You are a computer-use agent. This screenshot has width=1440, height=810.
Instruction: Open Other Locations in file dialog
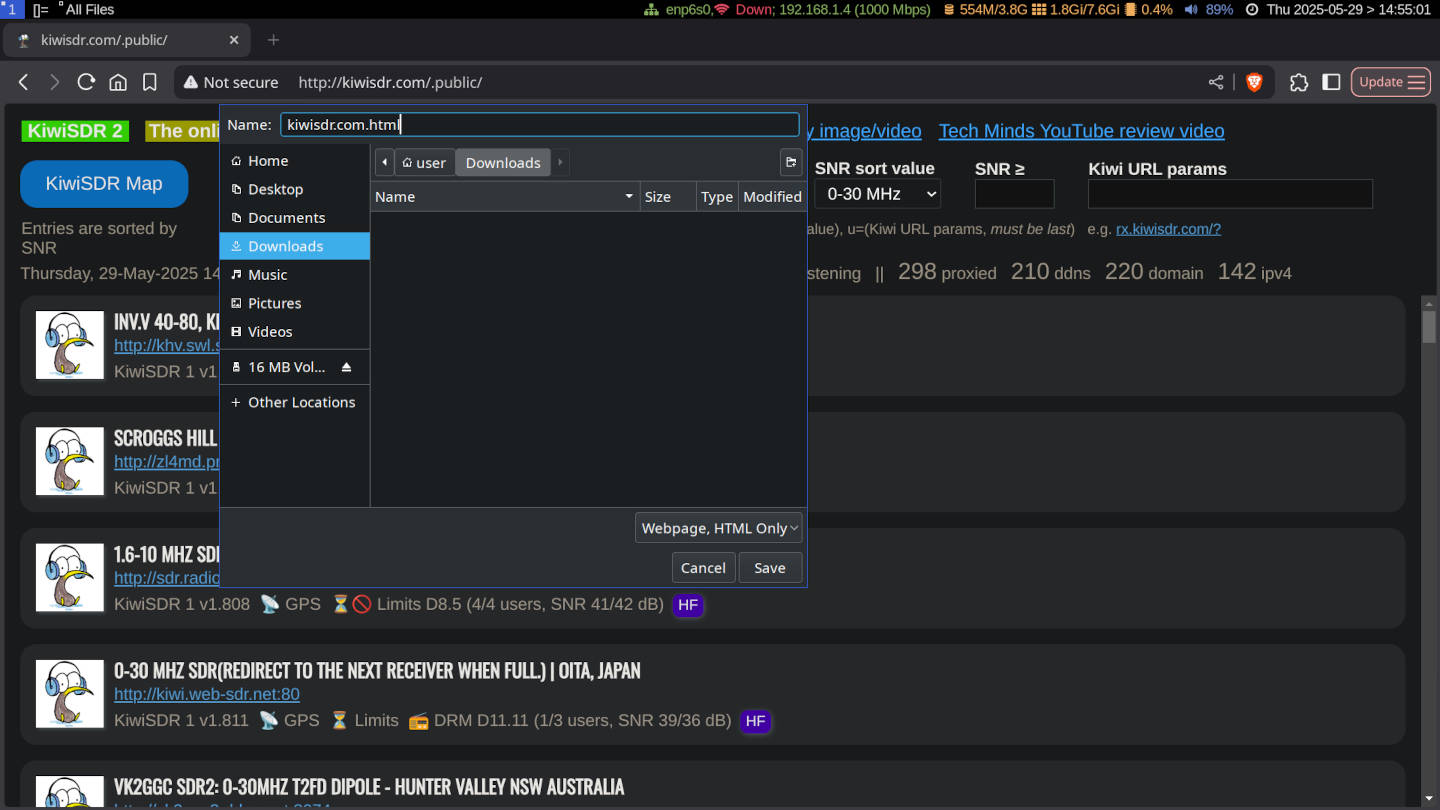[x=295, y=402]
